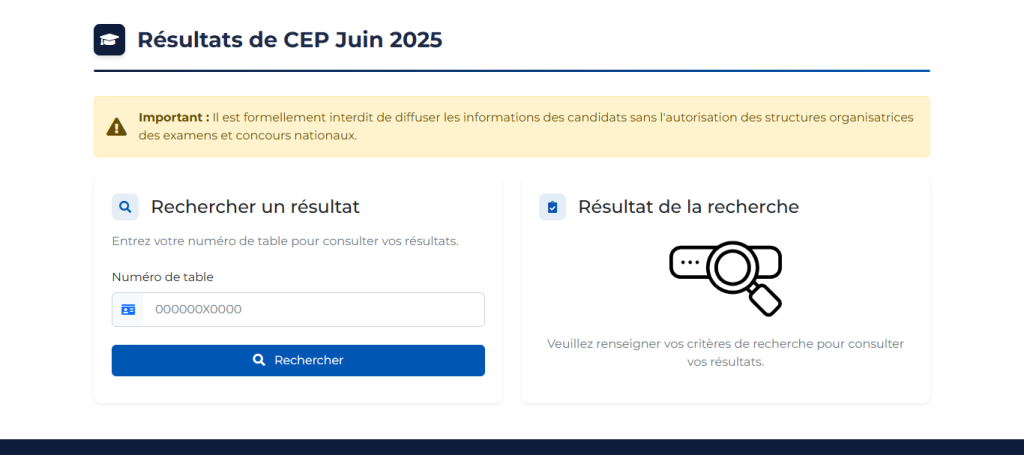Click the blue Rechercher button
This screenshot has width=1024, height=455.
pos(298,360)
